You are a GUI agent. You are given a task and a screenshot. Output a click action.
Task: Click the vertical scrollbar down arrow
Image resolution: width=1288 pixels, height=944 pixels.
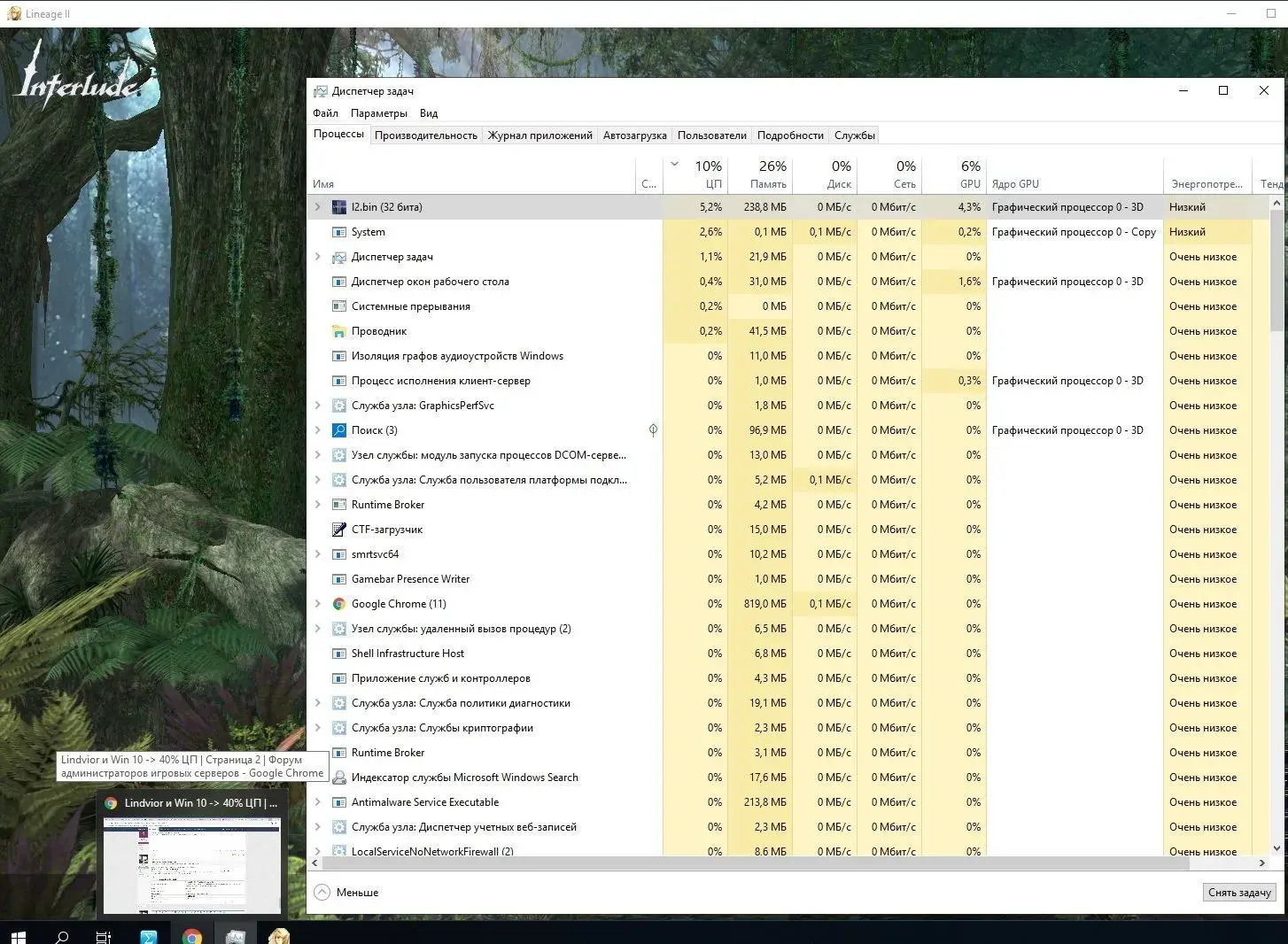pos(1276,848)
